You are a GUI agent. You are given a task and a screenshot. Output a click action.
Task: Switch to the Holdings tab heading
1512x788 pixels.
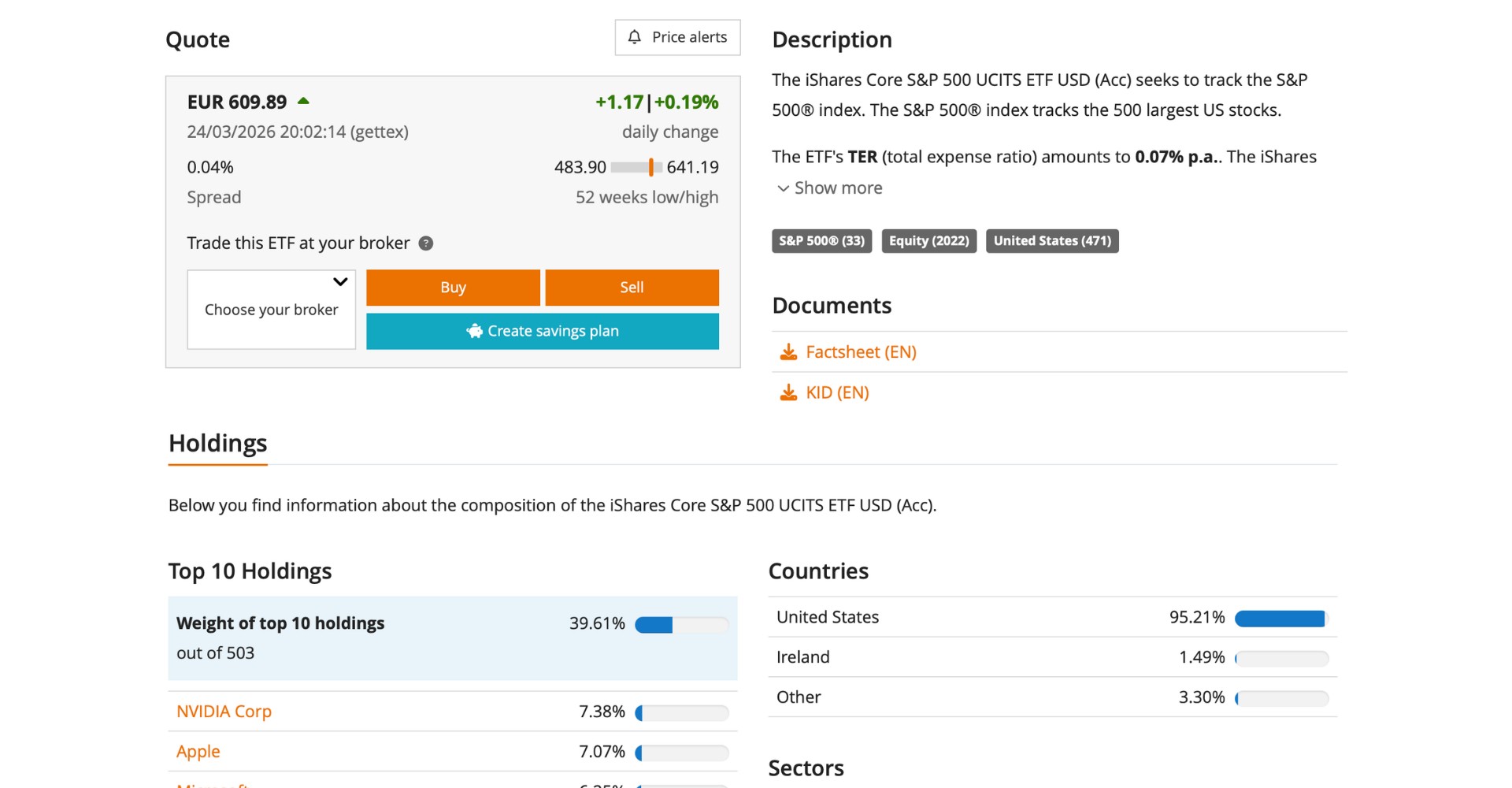click(x=218, y=444)
